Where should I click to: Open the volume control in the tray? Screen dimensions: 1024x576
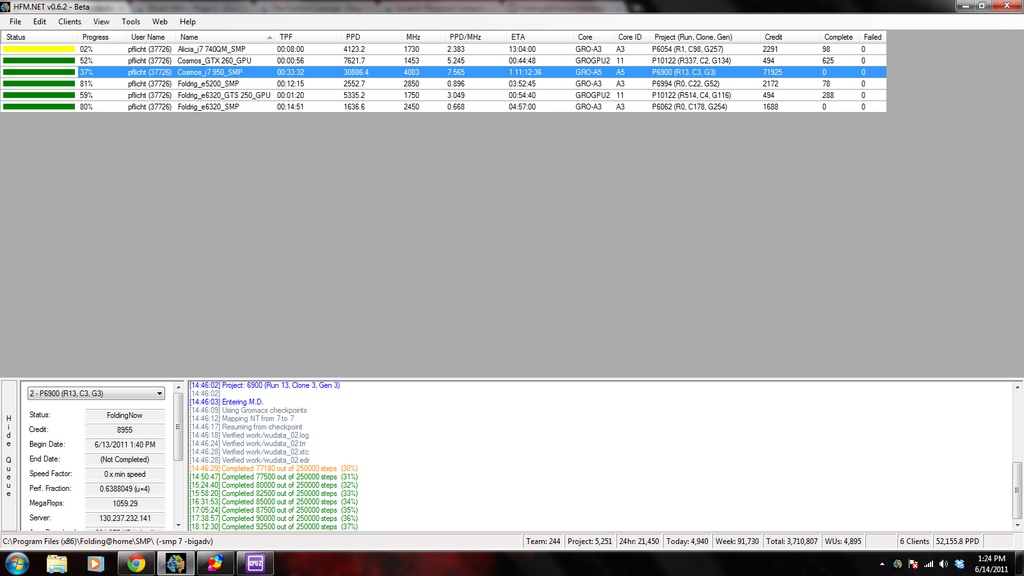[943, 564]
